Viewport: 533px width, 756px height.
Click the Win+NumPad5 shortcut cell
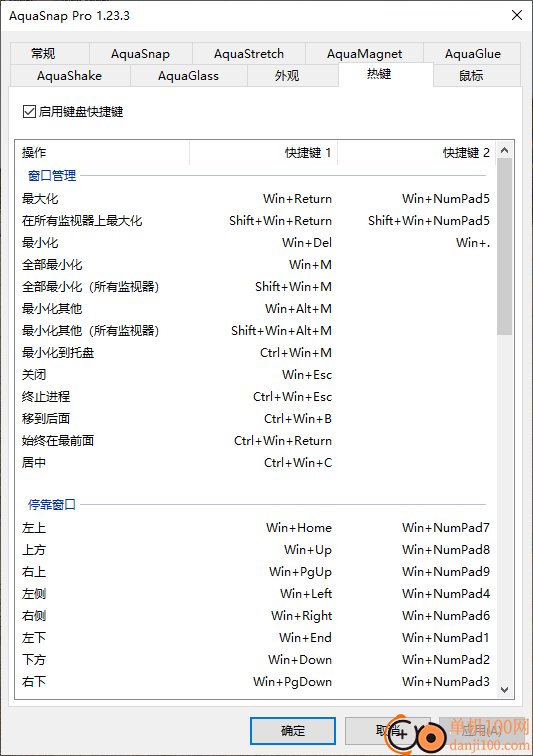[446, 199]
